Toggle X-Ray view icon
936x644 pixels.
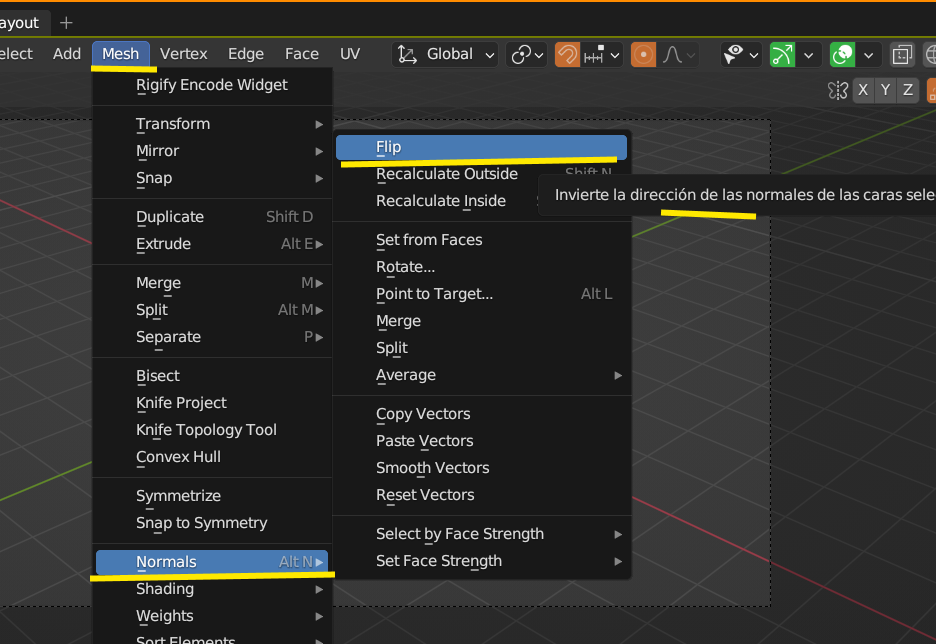pos(902,55)
